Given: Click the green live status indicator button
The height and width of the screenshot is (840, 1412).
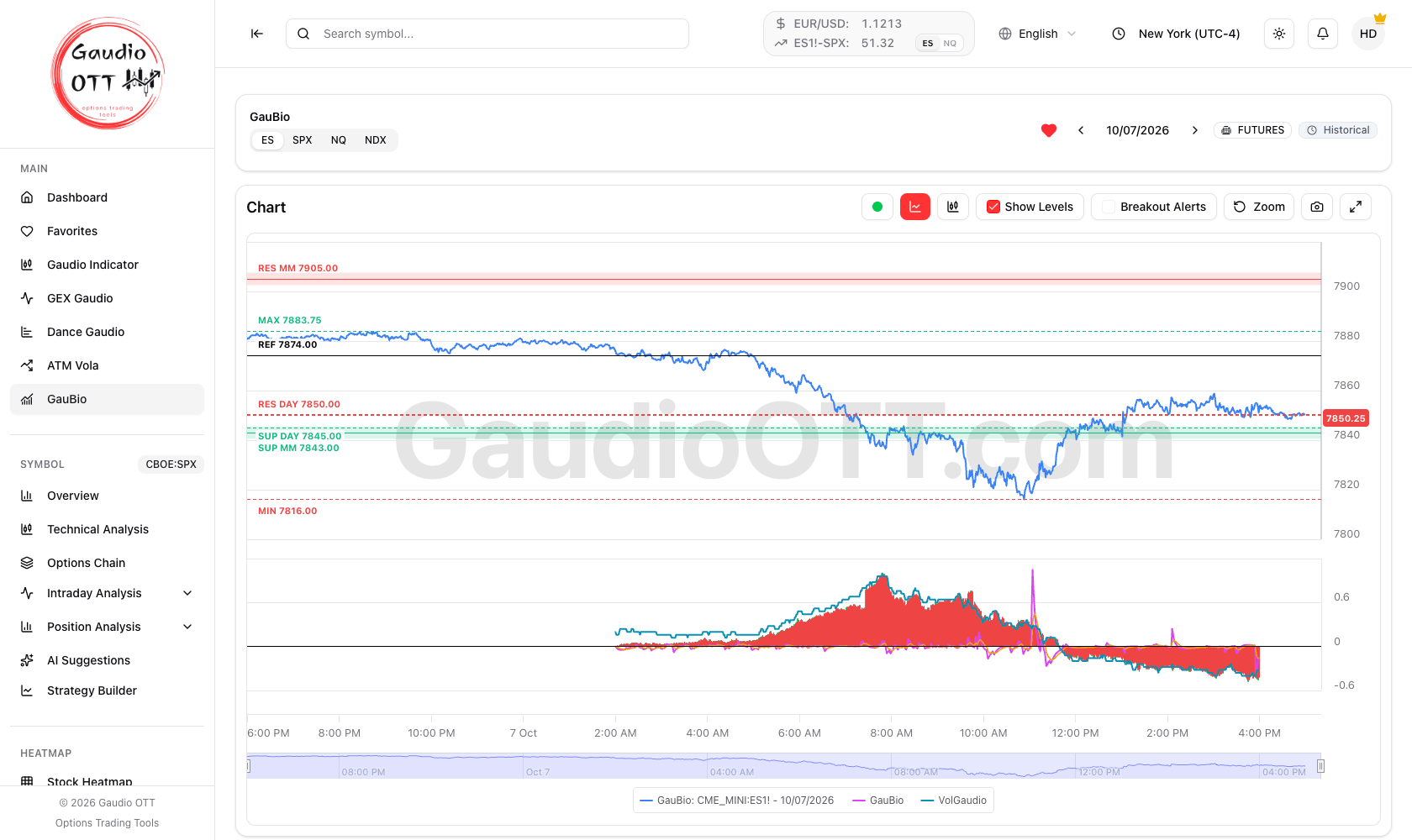Looking at the screenshot, I should 877,207.
